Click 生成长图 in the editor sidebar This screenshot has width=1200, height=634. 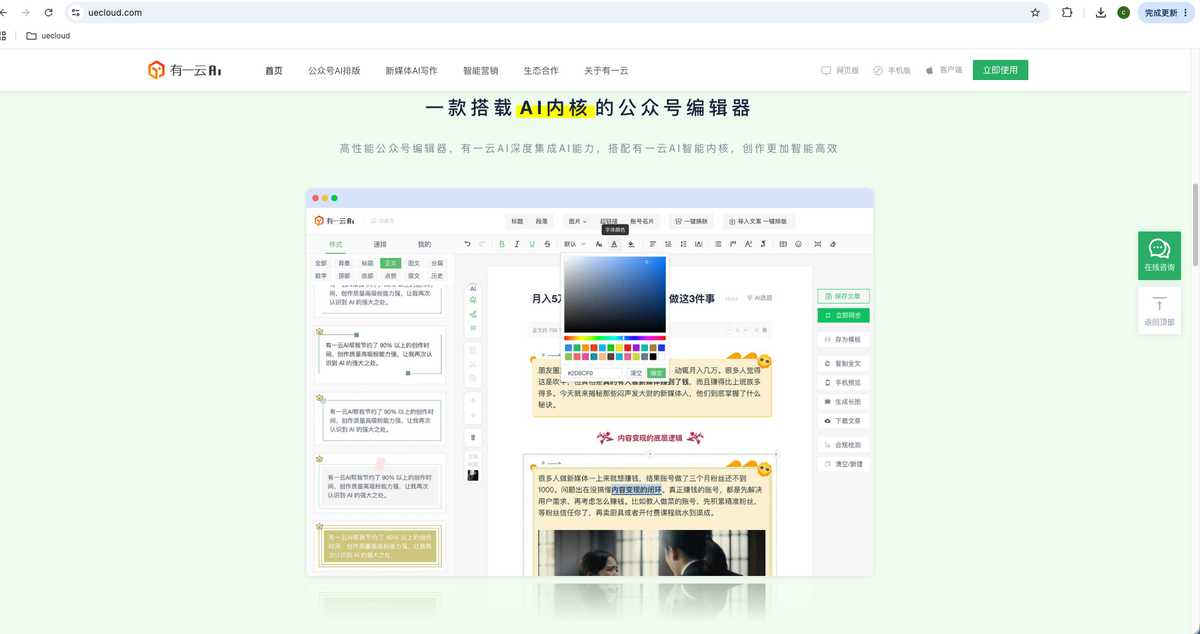tap(841, 402)
